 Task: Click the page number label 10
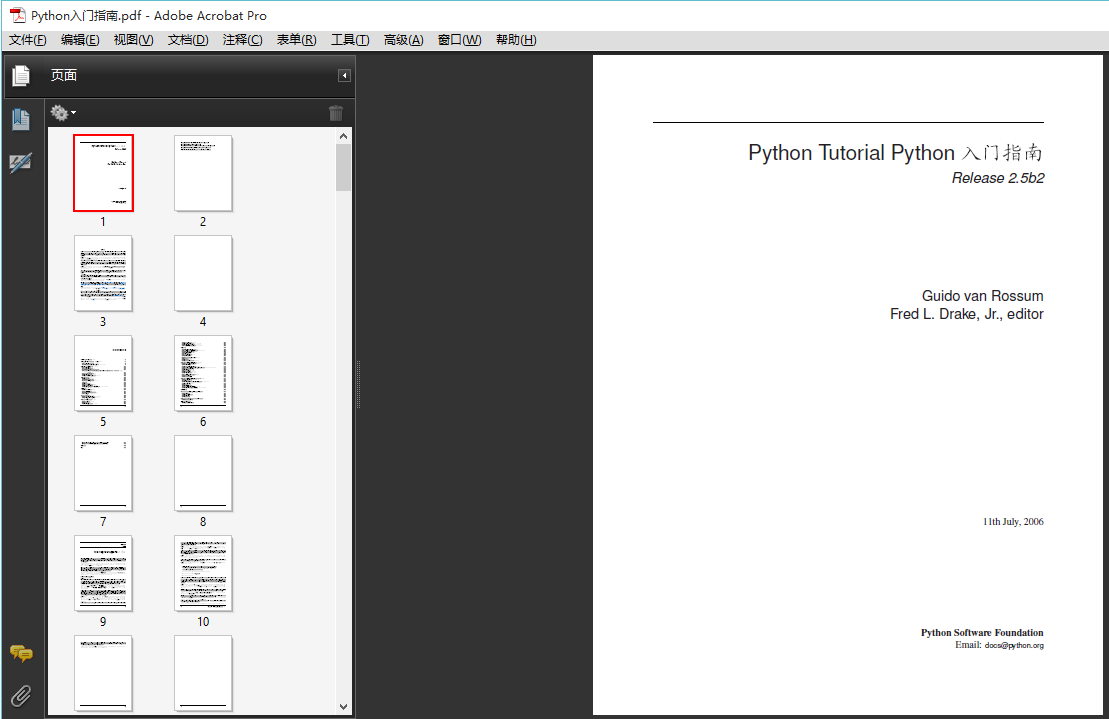point(203,621)
